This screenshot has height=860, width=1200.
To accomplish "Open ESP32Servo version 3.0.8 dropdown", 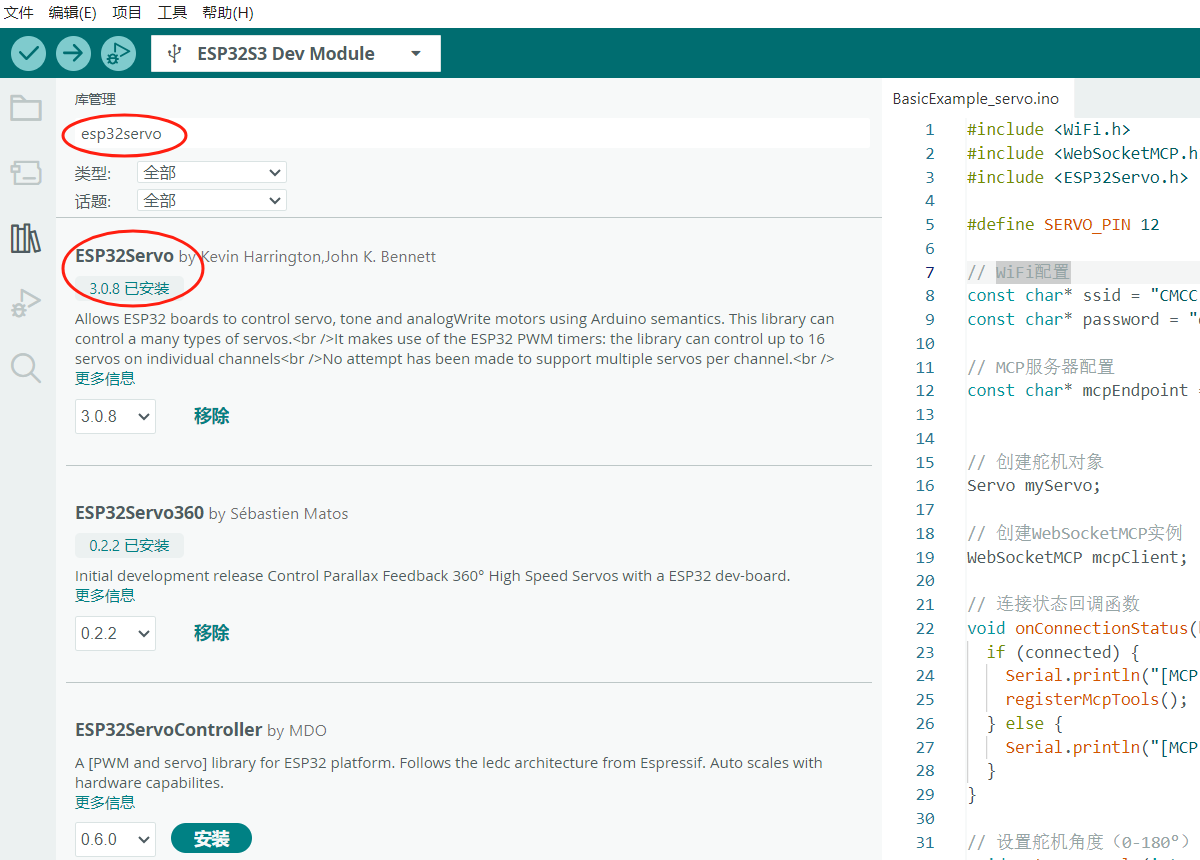I will click(115, 416).
